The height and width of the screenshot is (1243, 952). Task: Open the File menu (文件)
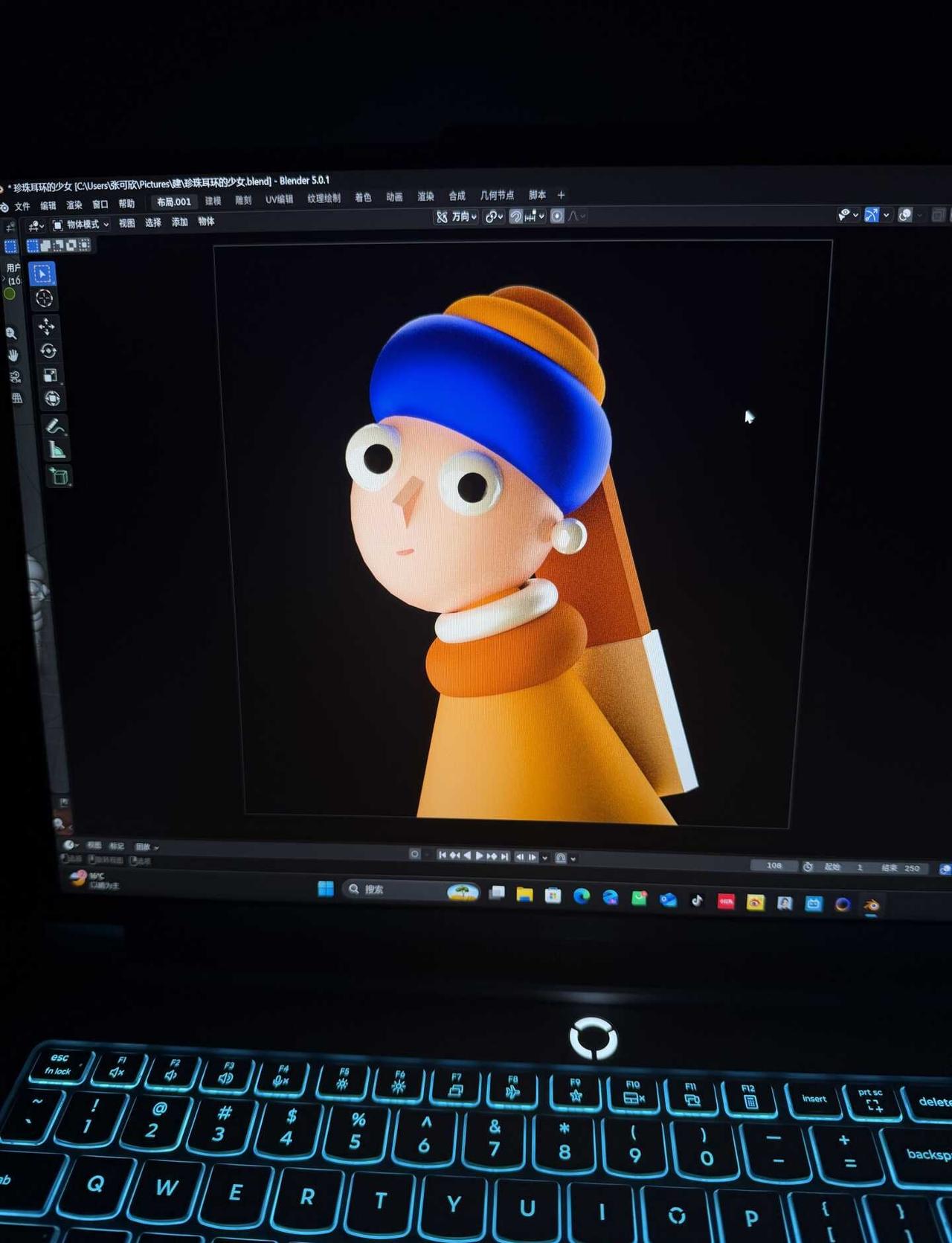[x=22, y=207]
